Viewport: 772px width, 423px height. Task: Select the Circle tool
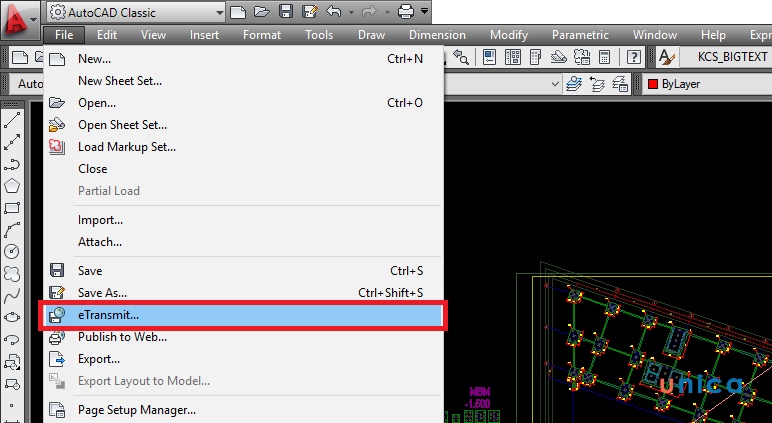pyautogui.click(x=12, y=251)
